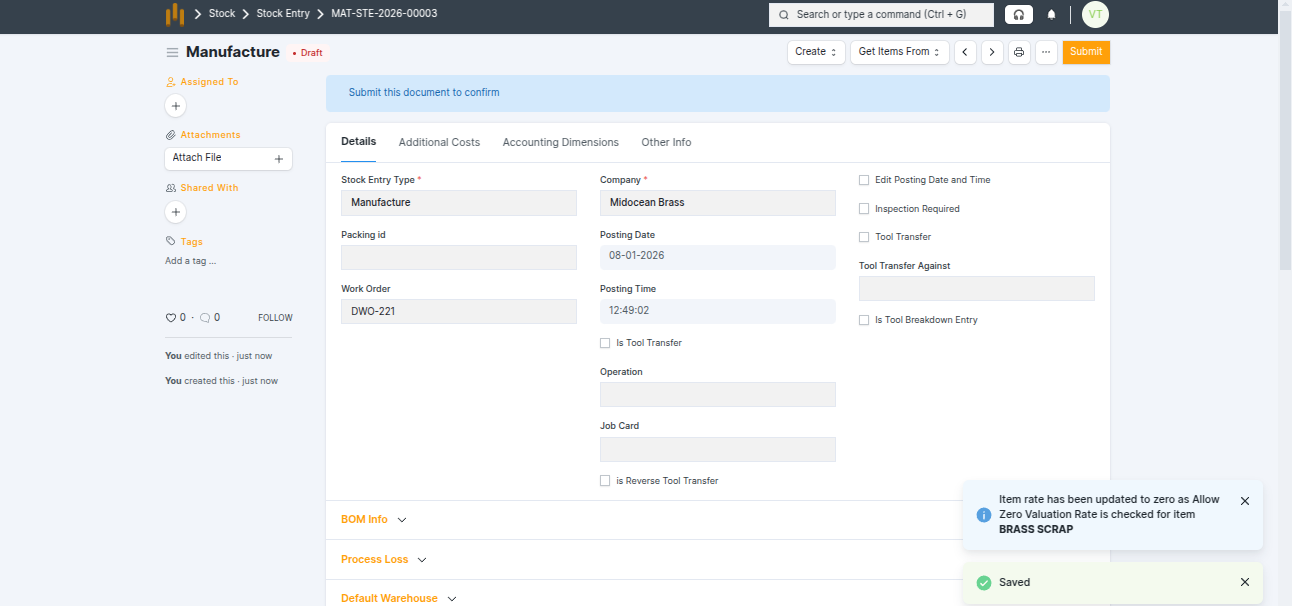Viewport: 1292px width, 606px height.
Task: Open notifications bell icon
Action: pos(1051,15)
